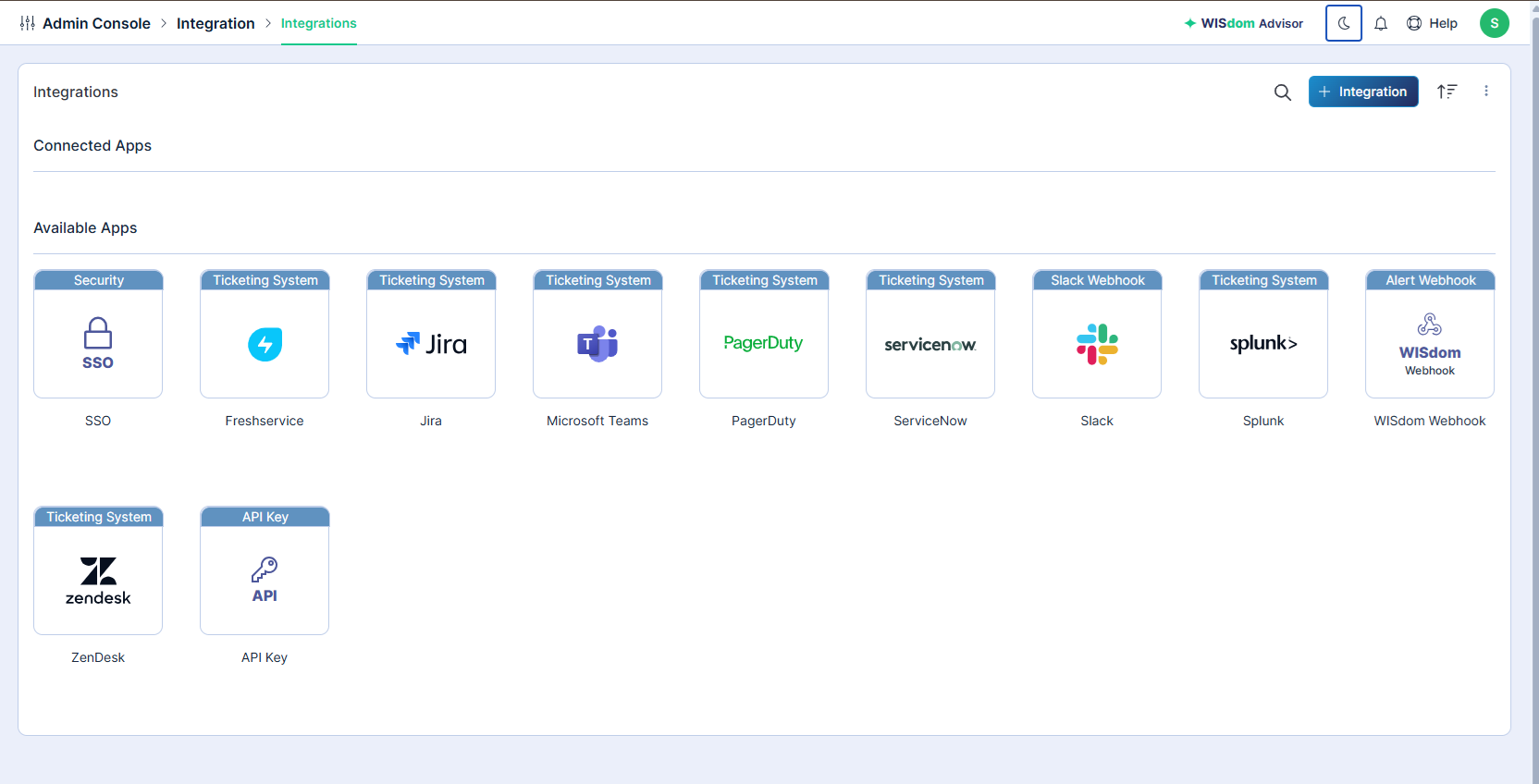Click the search magnifier icon
The image size is (1539, 784).
click(x=1283, y=92)
